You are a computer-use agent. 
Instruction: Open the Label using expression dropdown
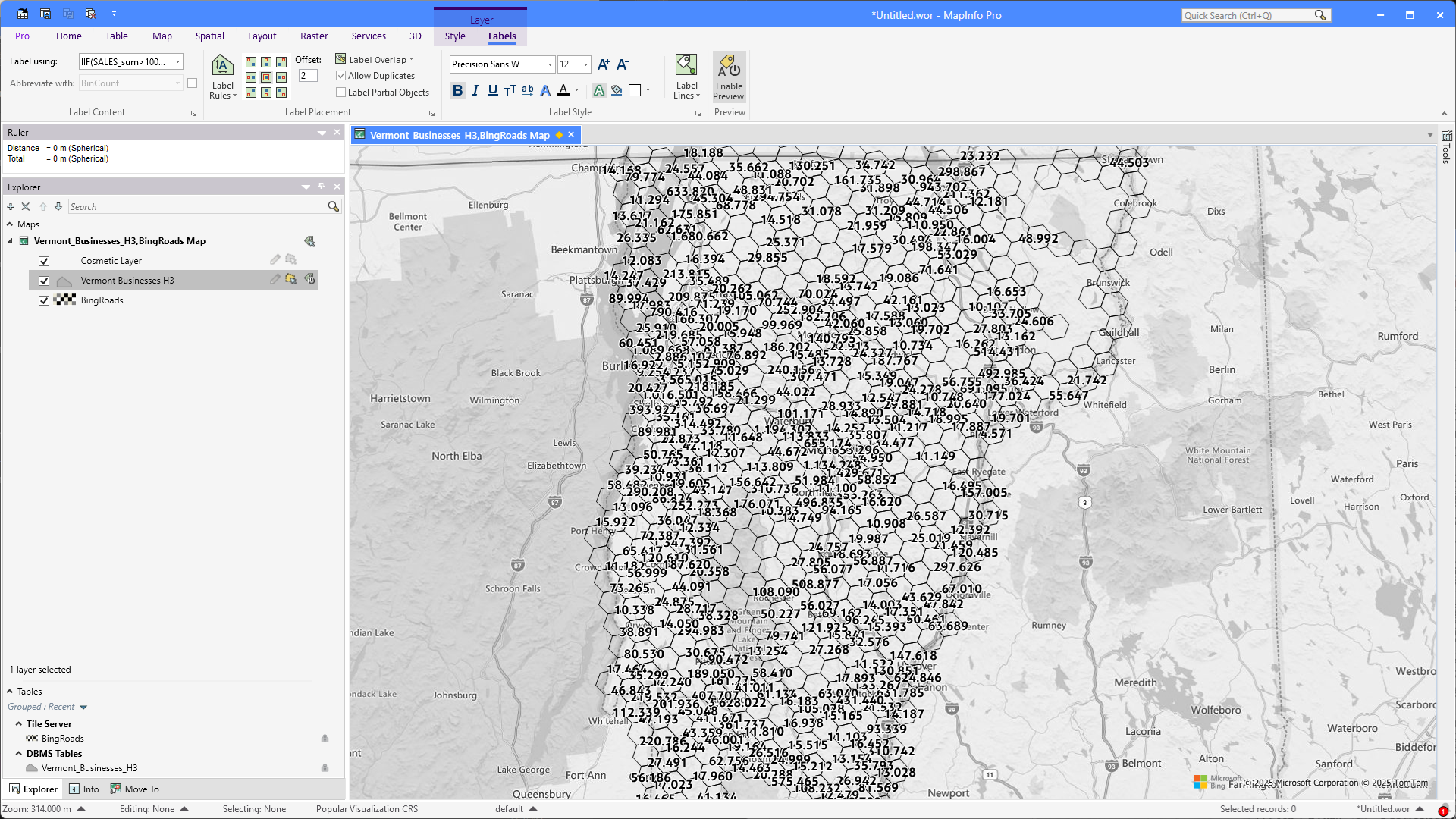pos(178,62)
